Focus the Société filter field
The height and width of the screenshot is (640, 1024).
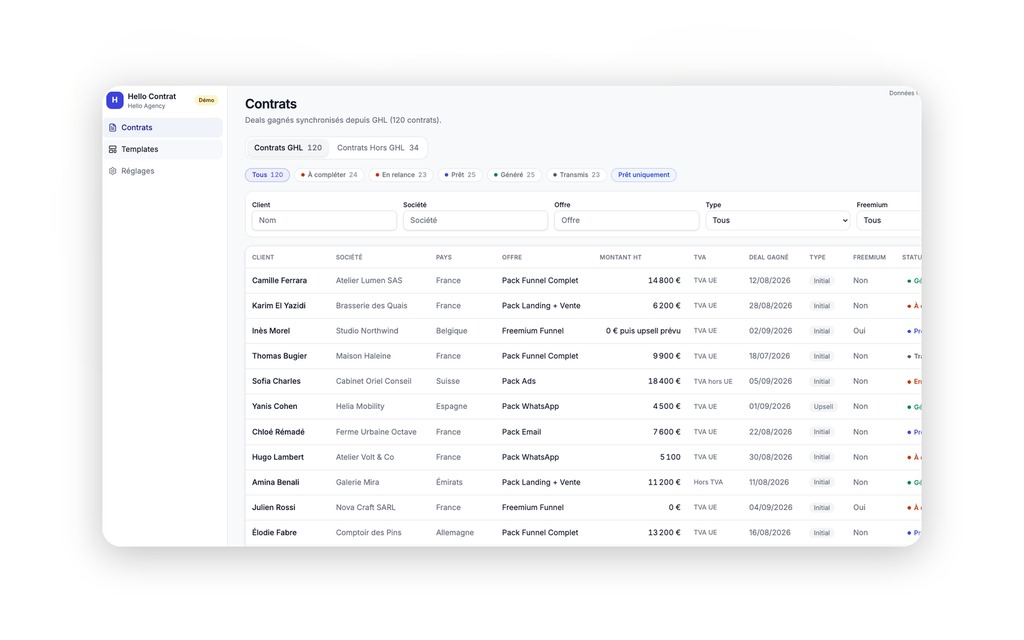[x=475, y=220]
